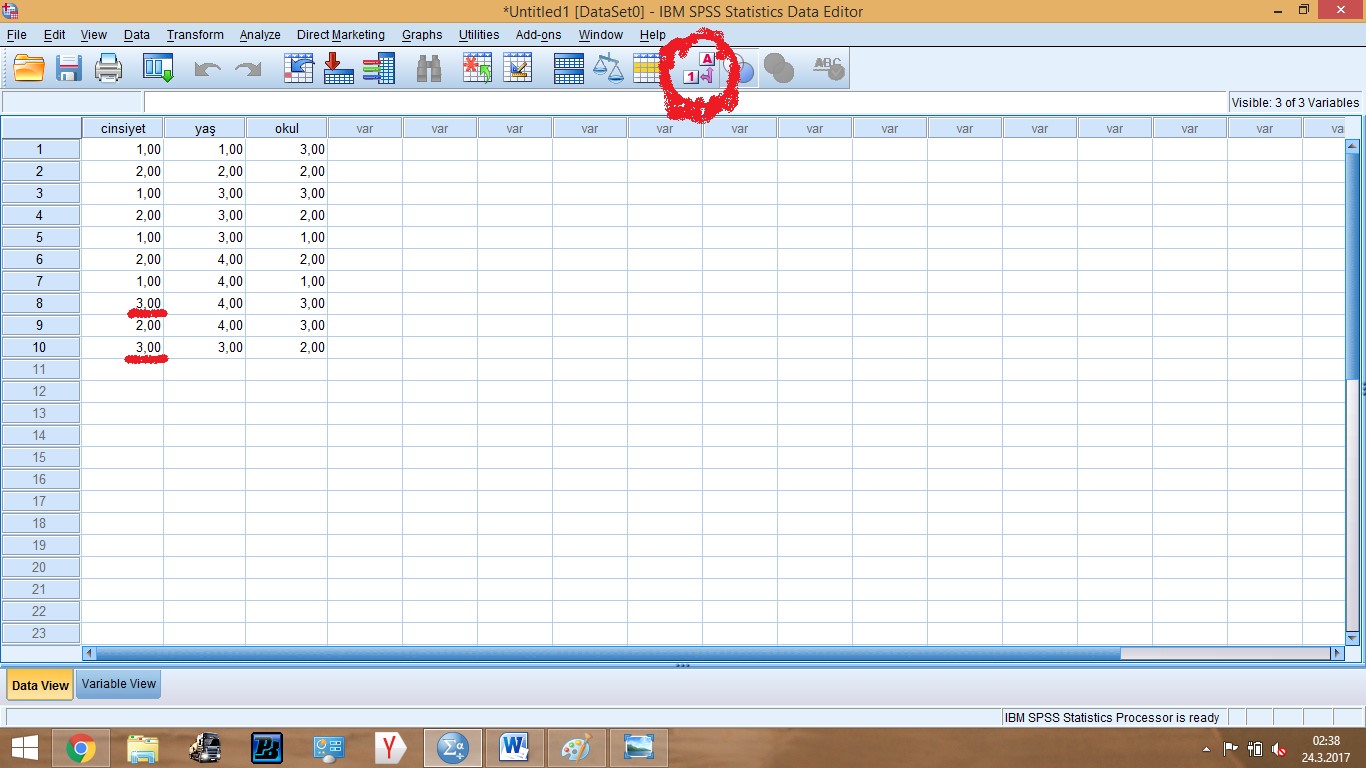Open the Analyze menu
Viewport: 1366px width, 768px height.
click(x=260, y=35)
